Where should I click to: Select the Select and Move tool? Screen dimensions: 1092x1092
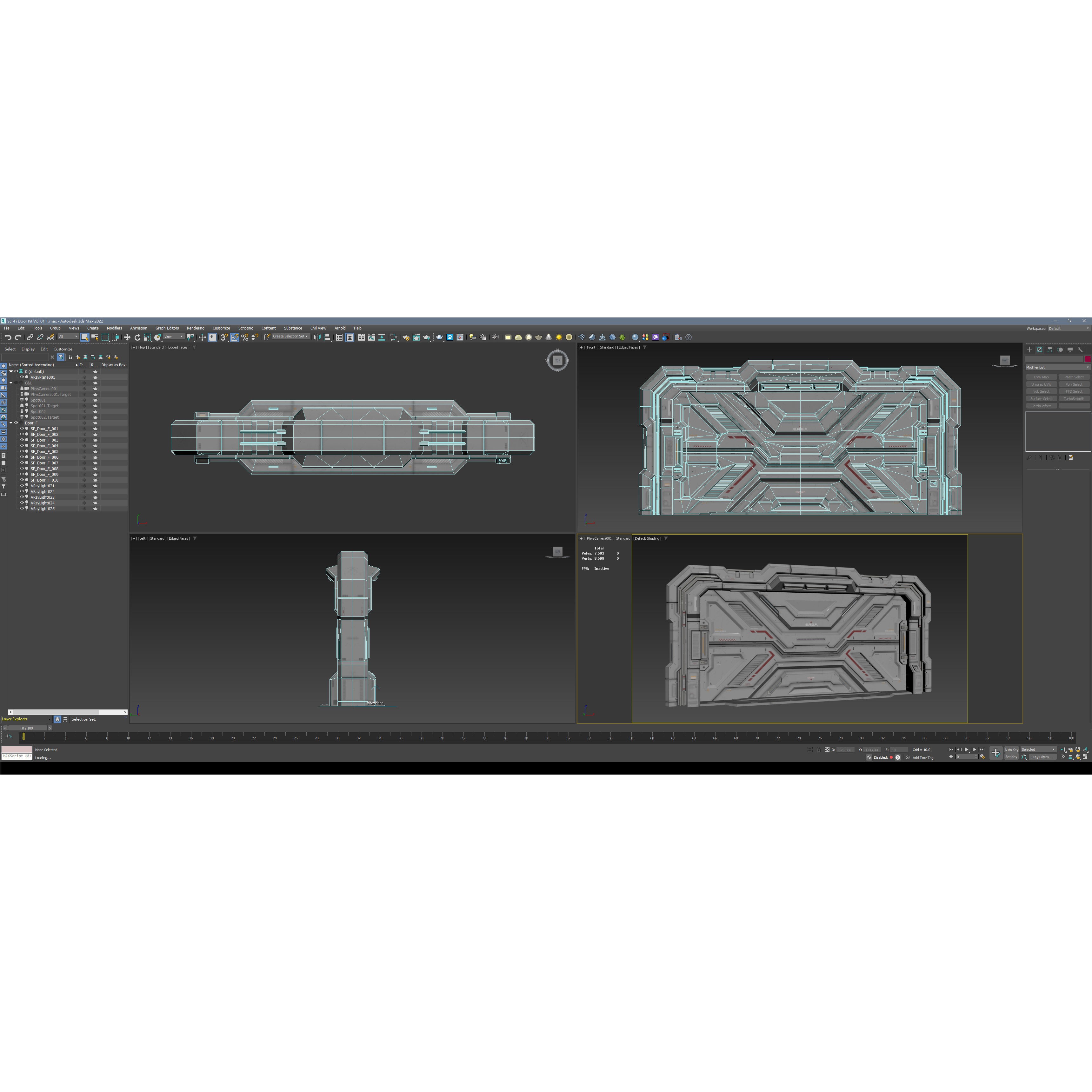click(x=127, y=338)
